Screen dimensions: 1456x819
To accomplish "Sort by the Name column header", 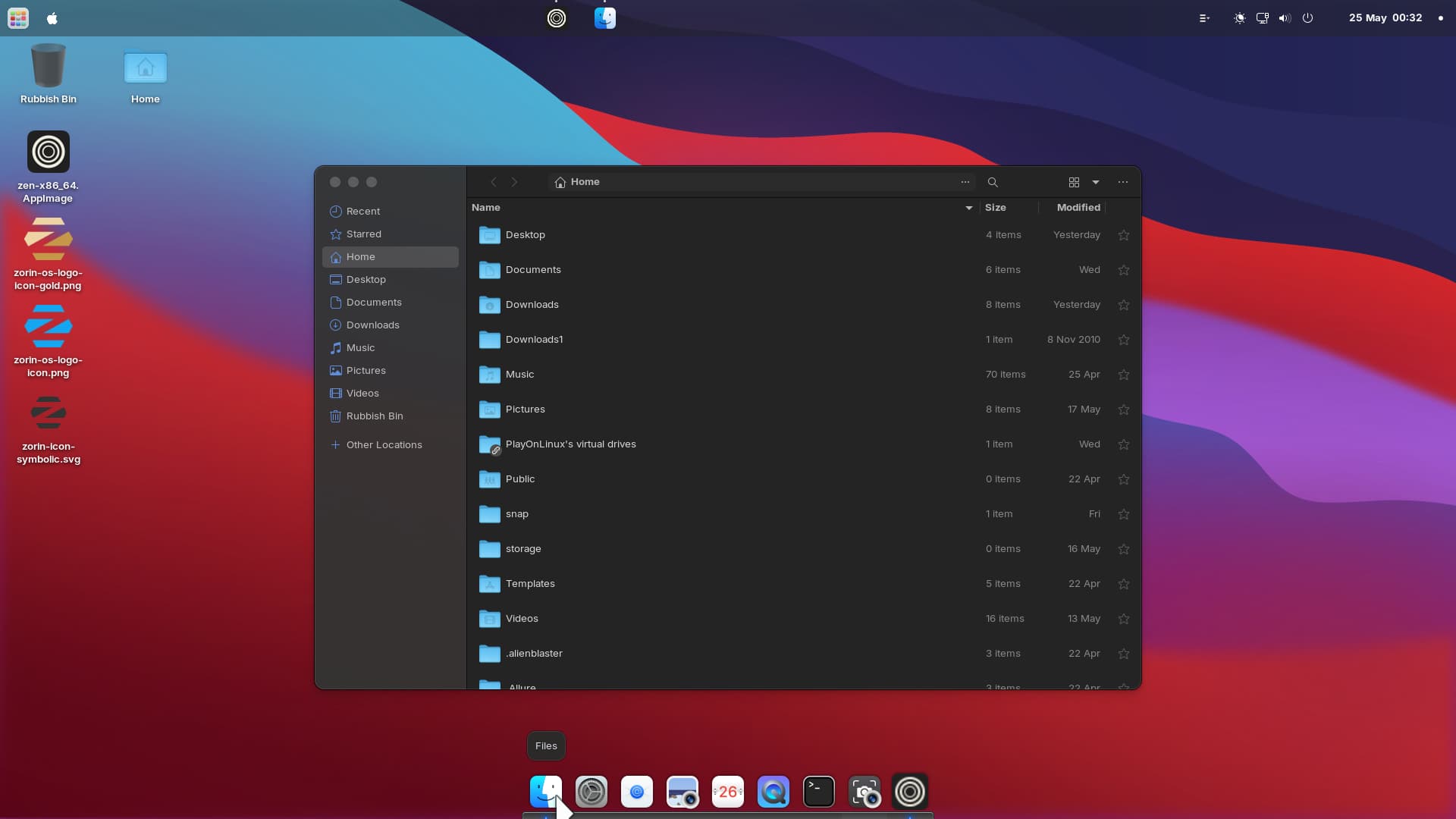I will (486, 208).
